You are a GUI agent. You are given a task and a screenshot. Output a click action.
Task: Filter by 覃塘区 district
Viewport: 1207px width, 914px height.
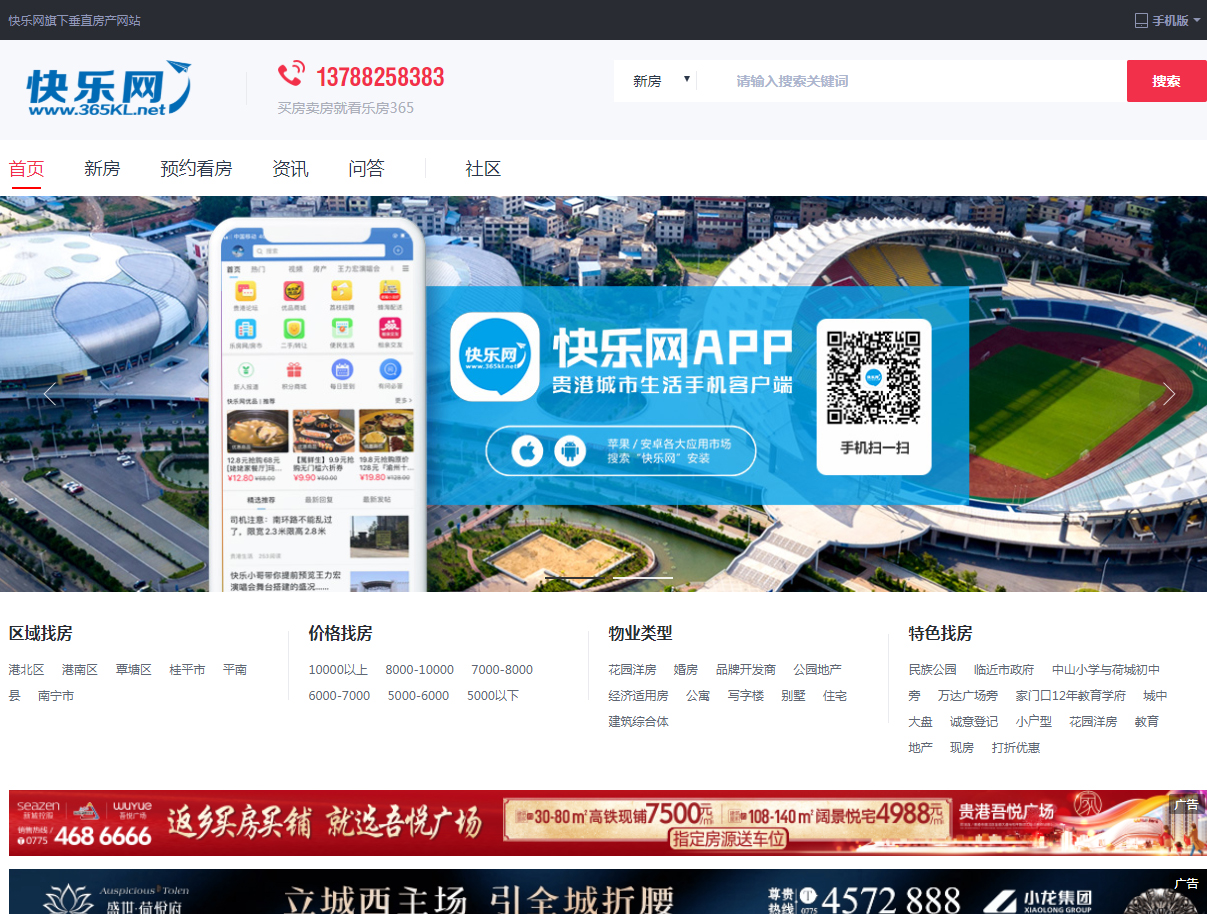(x=133, y=669)
